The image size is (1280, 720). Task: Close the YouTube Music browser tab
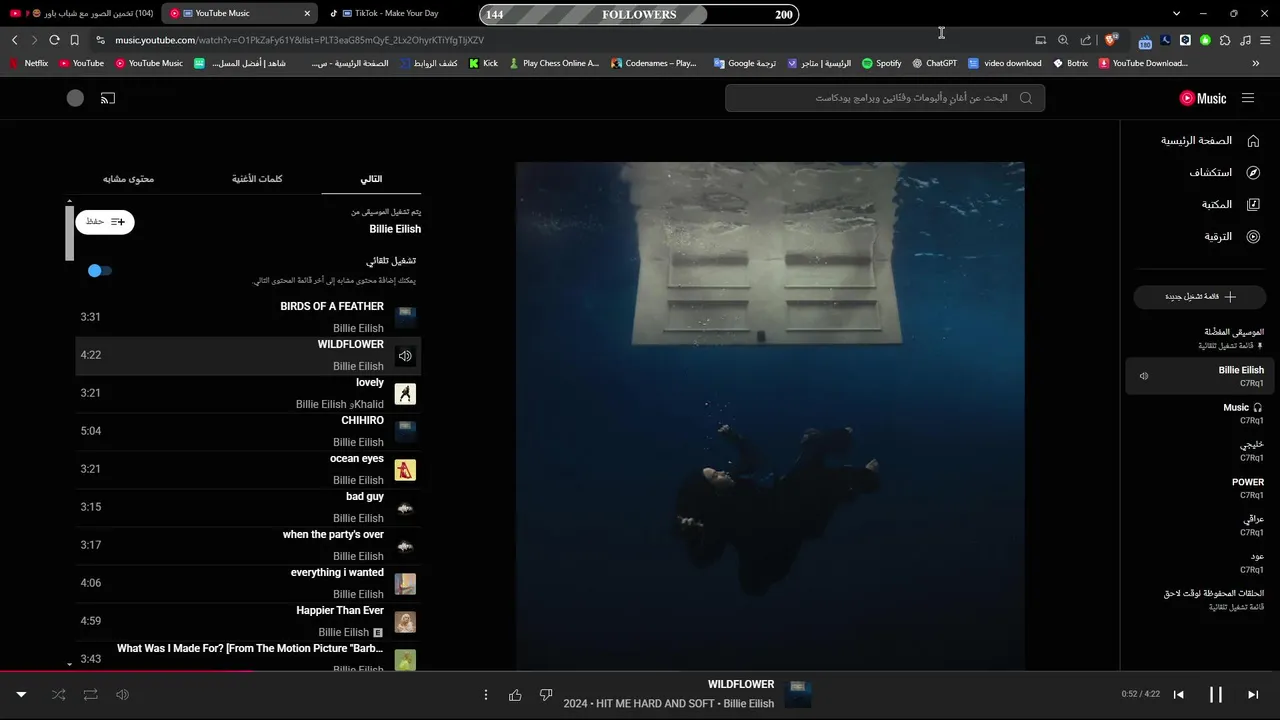click(x=307, y=14)
